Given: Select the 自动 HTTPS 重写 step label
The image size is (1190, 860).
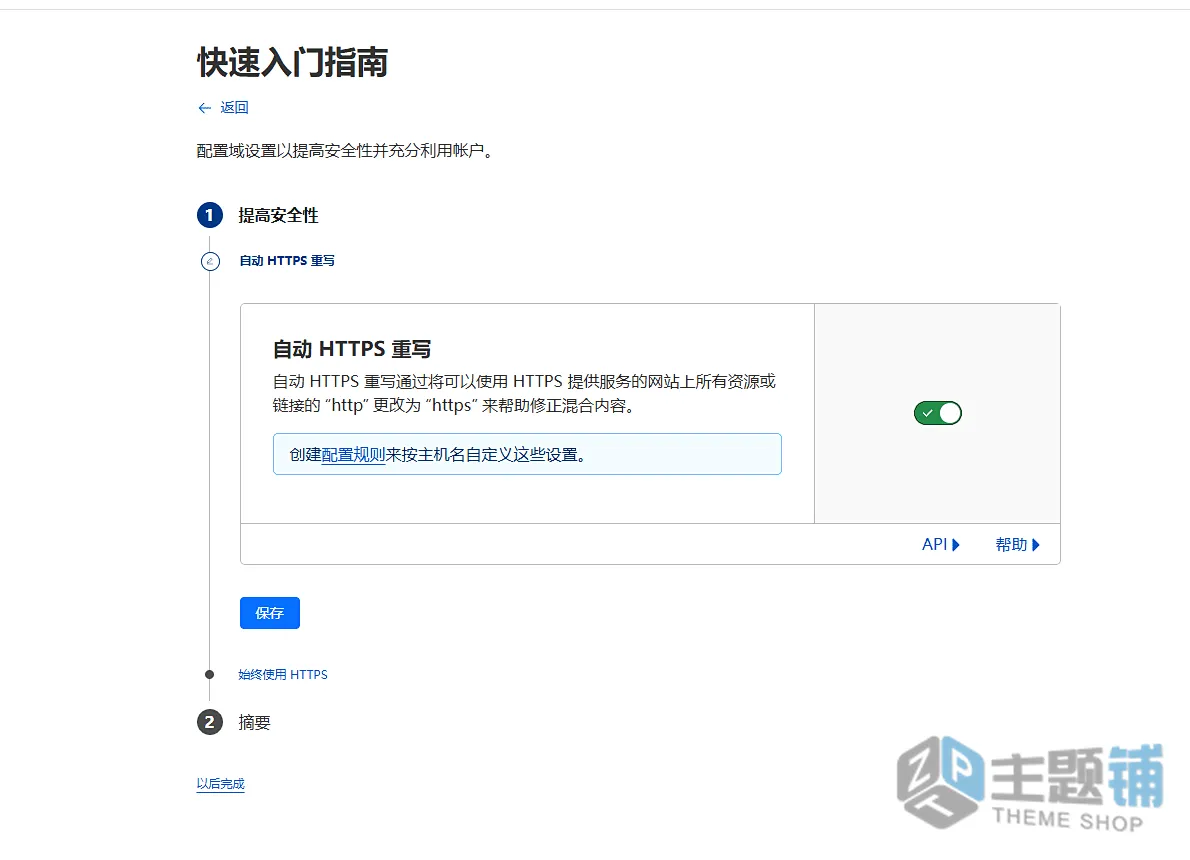Looking at the screenshot, I should point(287,260).
